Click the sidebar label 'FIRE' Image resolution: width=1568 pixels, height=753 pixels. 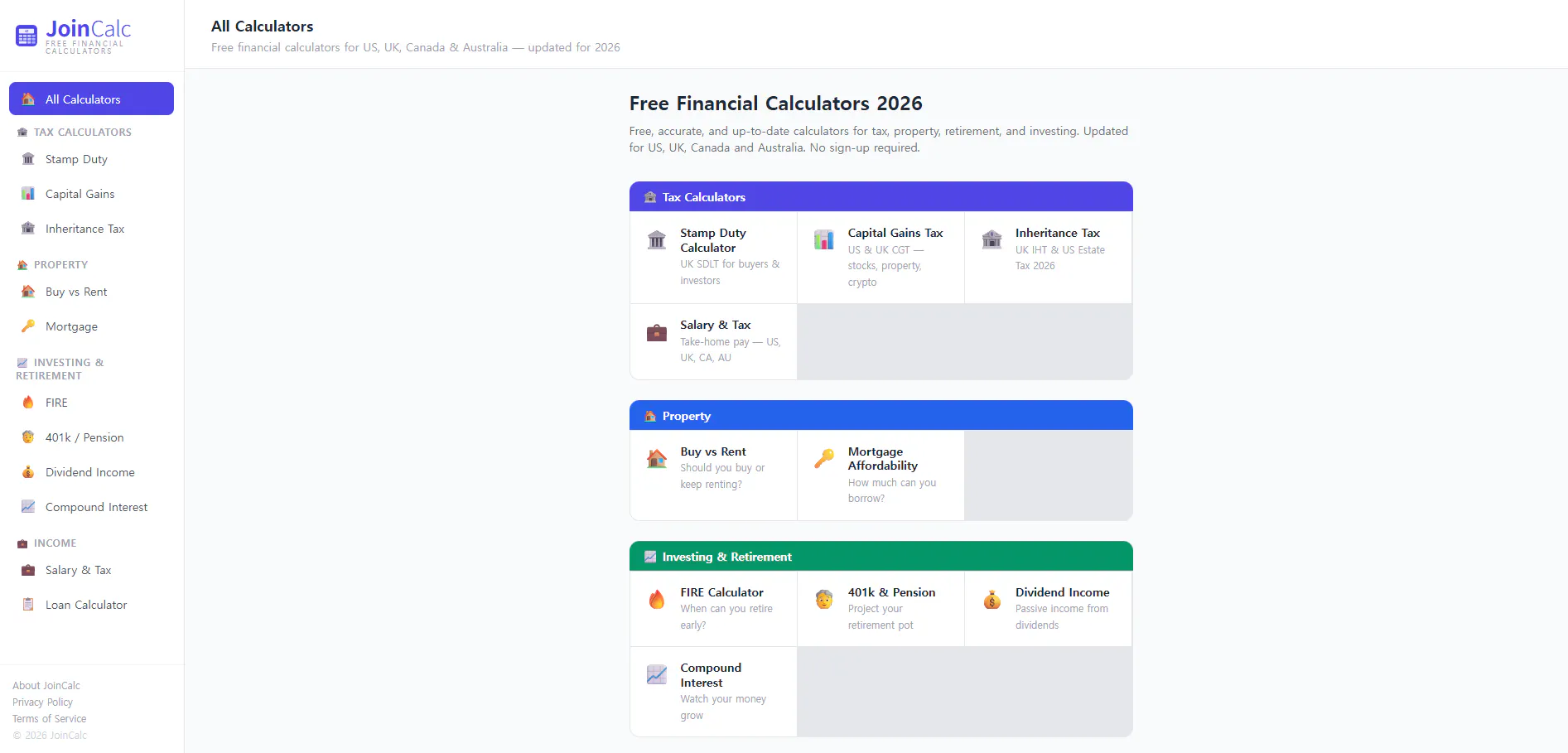pyautogui.click(x=56, y=403)
